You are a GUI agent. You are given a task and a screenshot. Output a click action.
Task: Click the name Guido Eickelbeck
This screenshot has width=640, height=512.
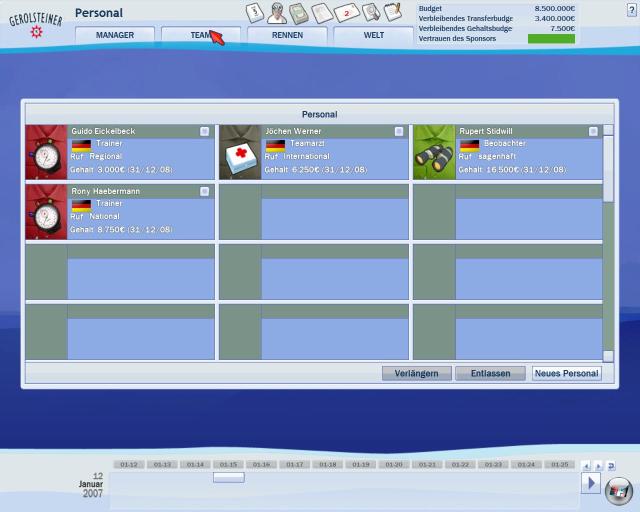point(103,131)
